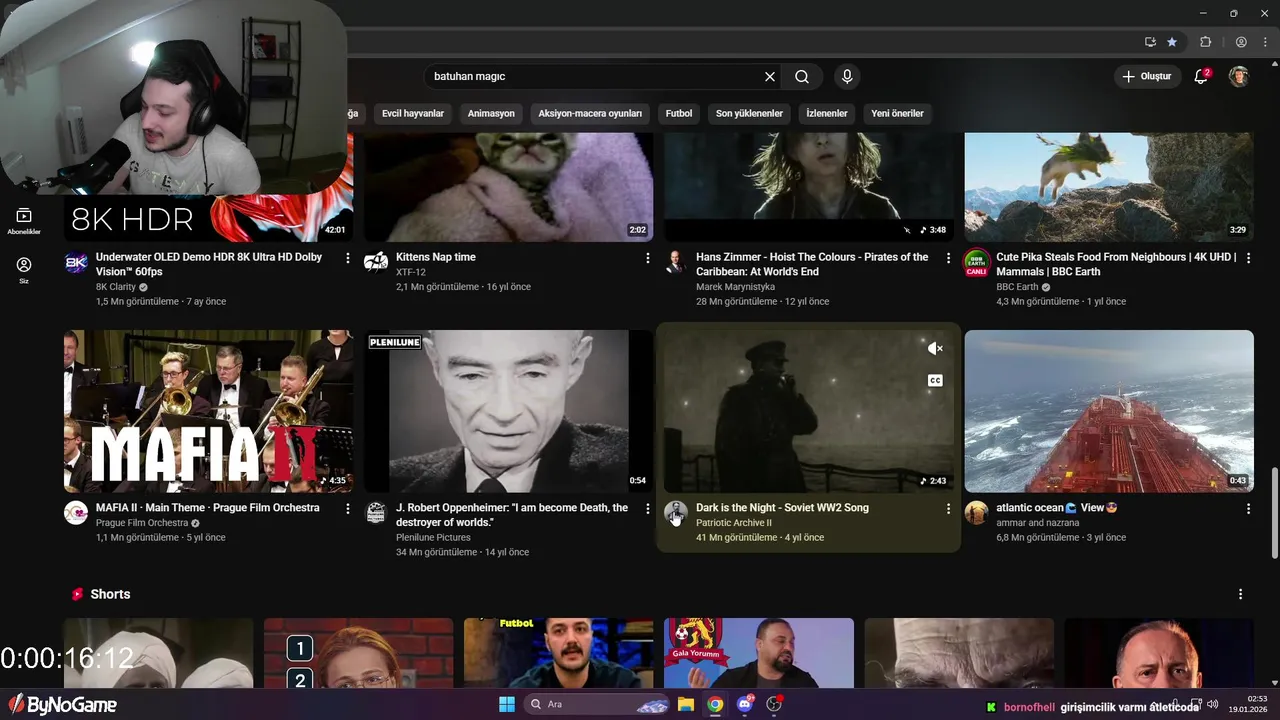Open the Chrome extensions puzzle icon
The width and height of the screenshot is (1280, 720).
(x=1206, y=42)
